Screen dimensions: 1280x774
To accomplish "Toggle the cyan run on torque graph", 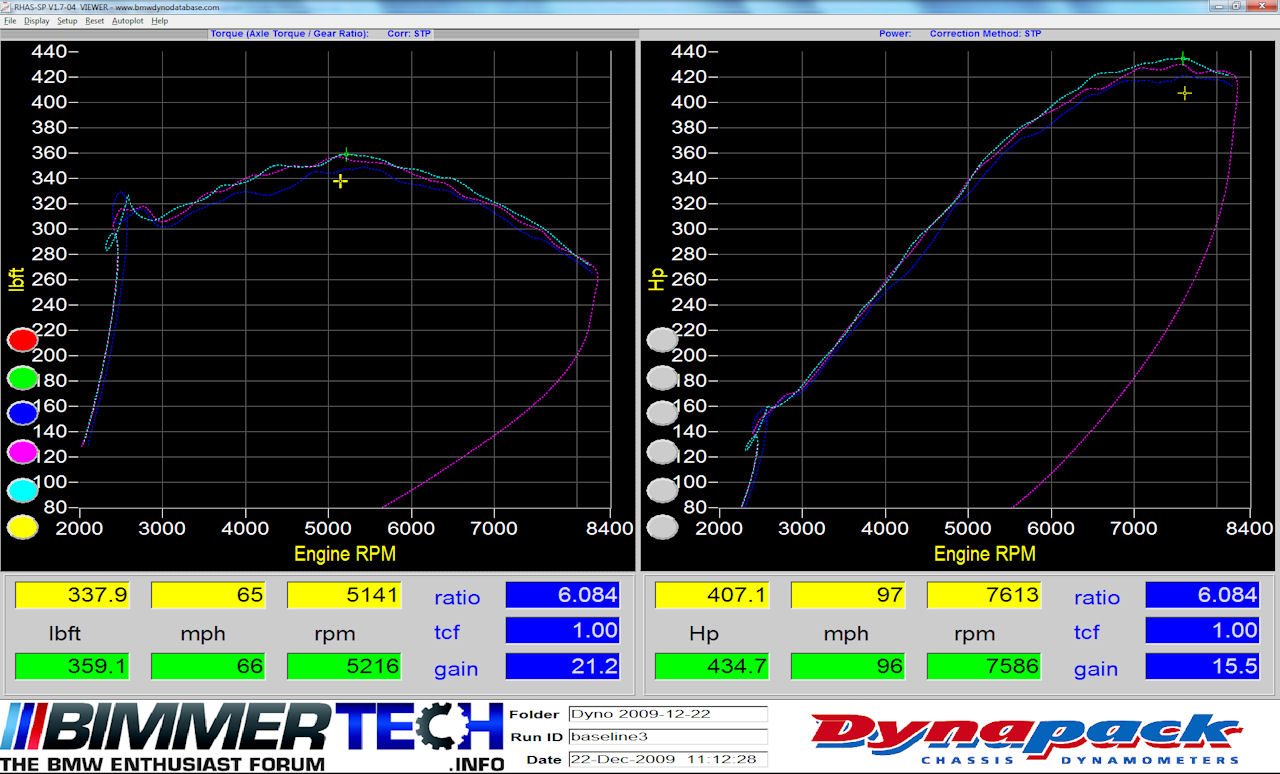I will pos(22,490).
